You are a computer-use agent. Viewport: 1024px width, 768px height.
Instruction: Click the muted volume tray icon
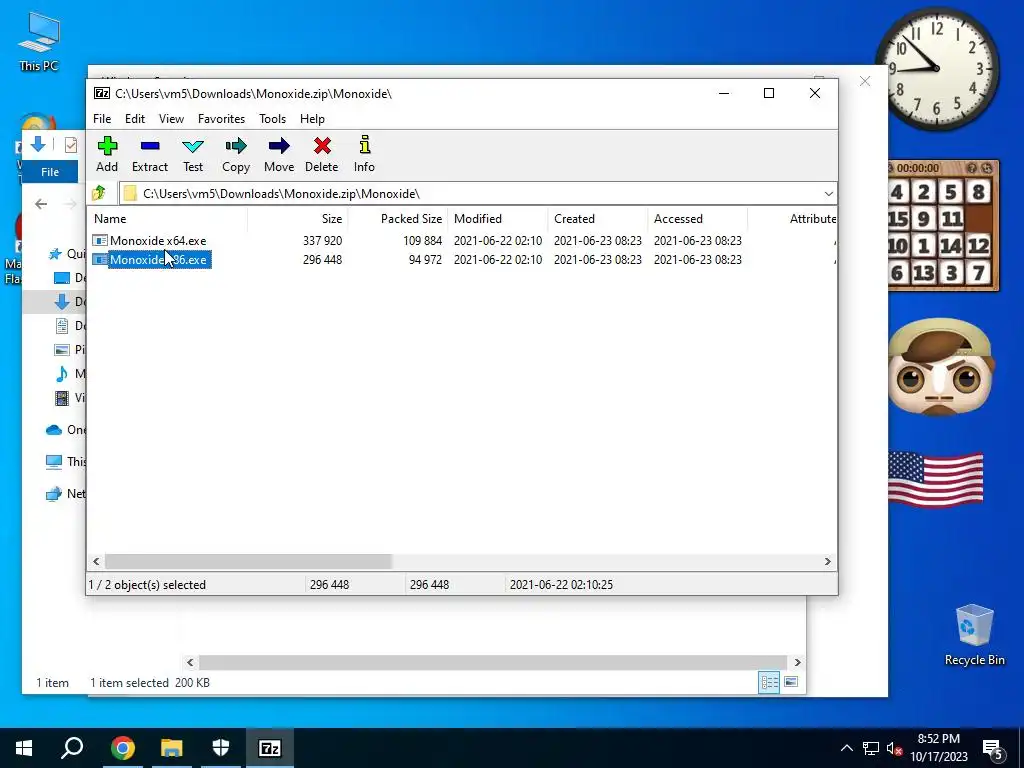coord(895,748)
